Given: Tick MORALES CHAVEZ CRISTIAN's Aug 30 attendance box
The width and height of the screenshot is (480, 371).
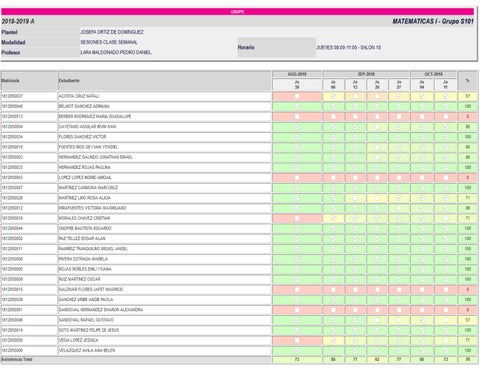Looking at the screenshot, I should pos(297,218).
